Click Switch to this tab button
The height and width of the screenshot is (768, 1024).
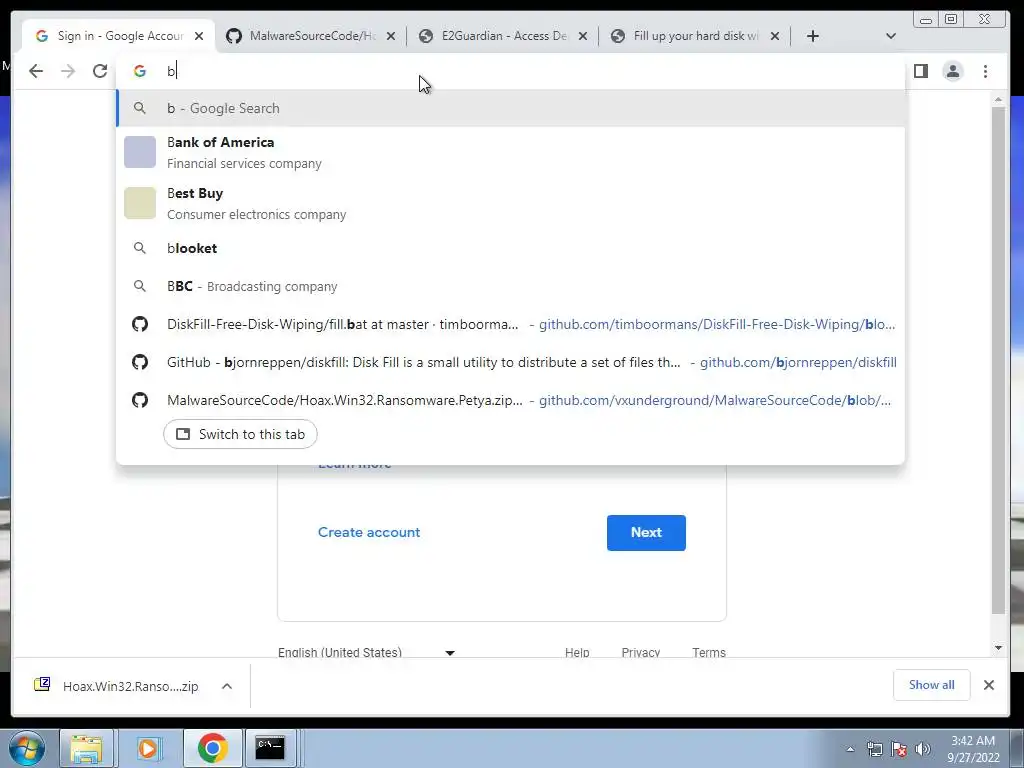(x=240, y=434)
